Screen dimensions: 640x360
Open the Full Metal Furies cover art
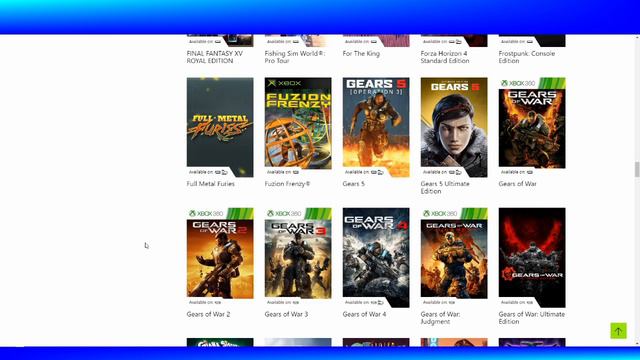tap(220, 127)
